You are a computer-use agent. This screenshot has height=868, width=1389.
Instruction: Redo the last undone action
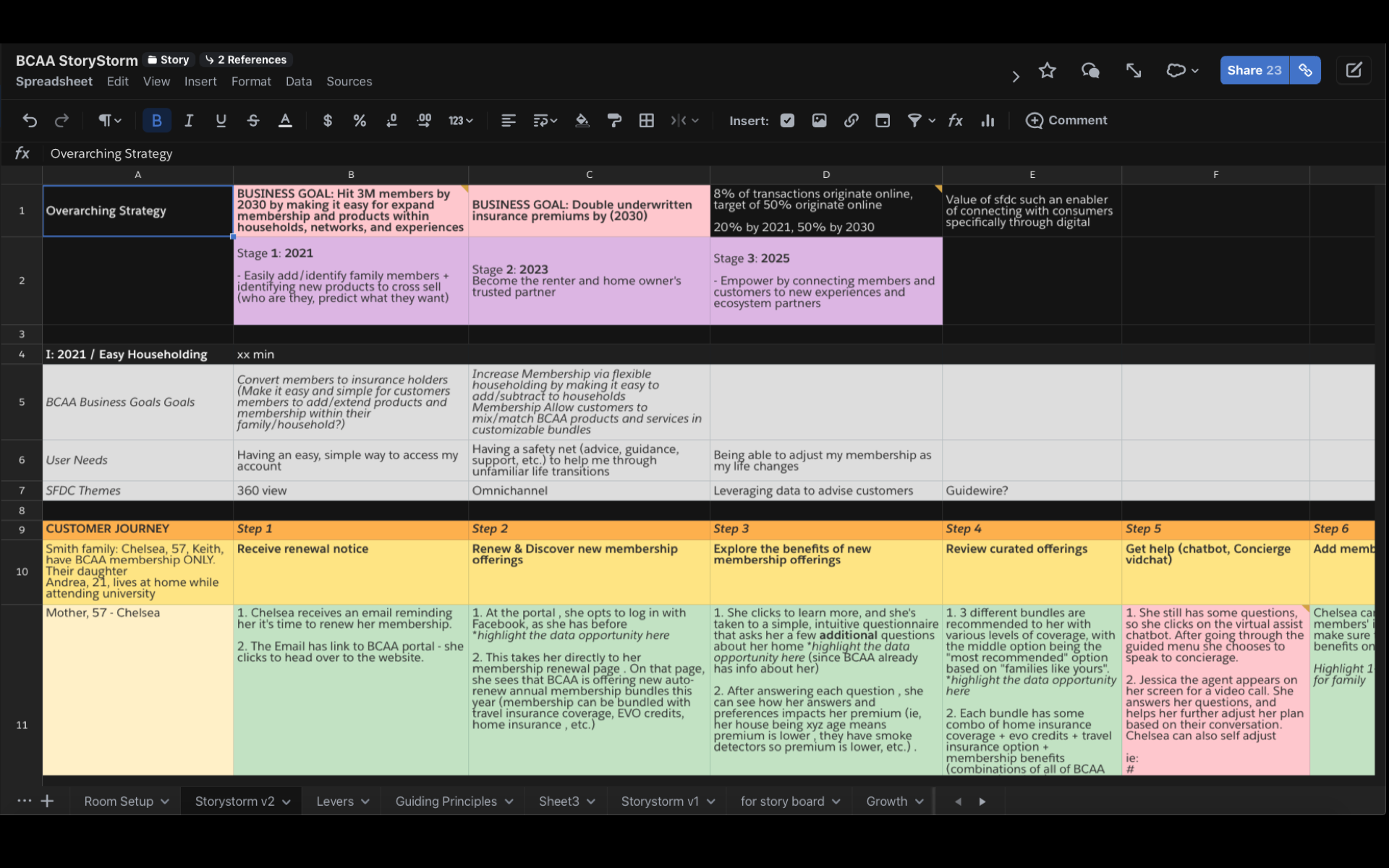[61, 121]
